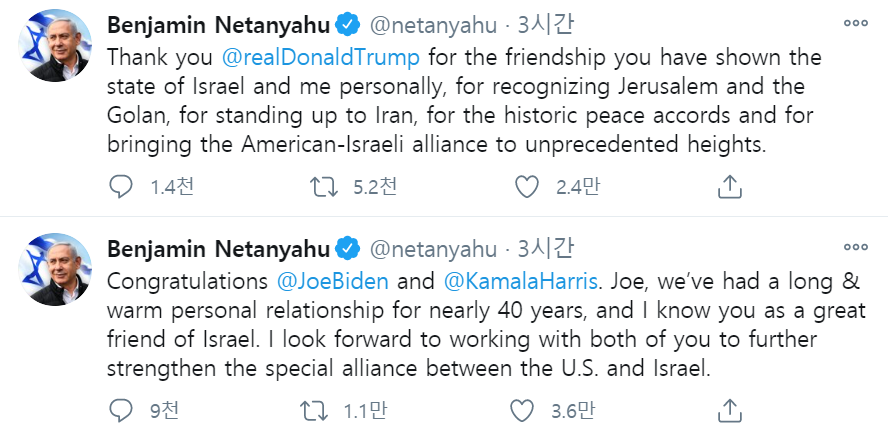The width and height of the screenshot is (888, 433).
Task: Open more options on second tweet
Action: pos(854,247)
